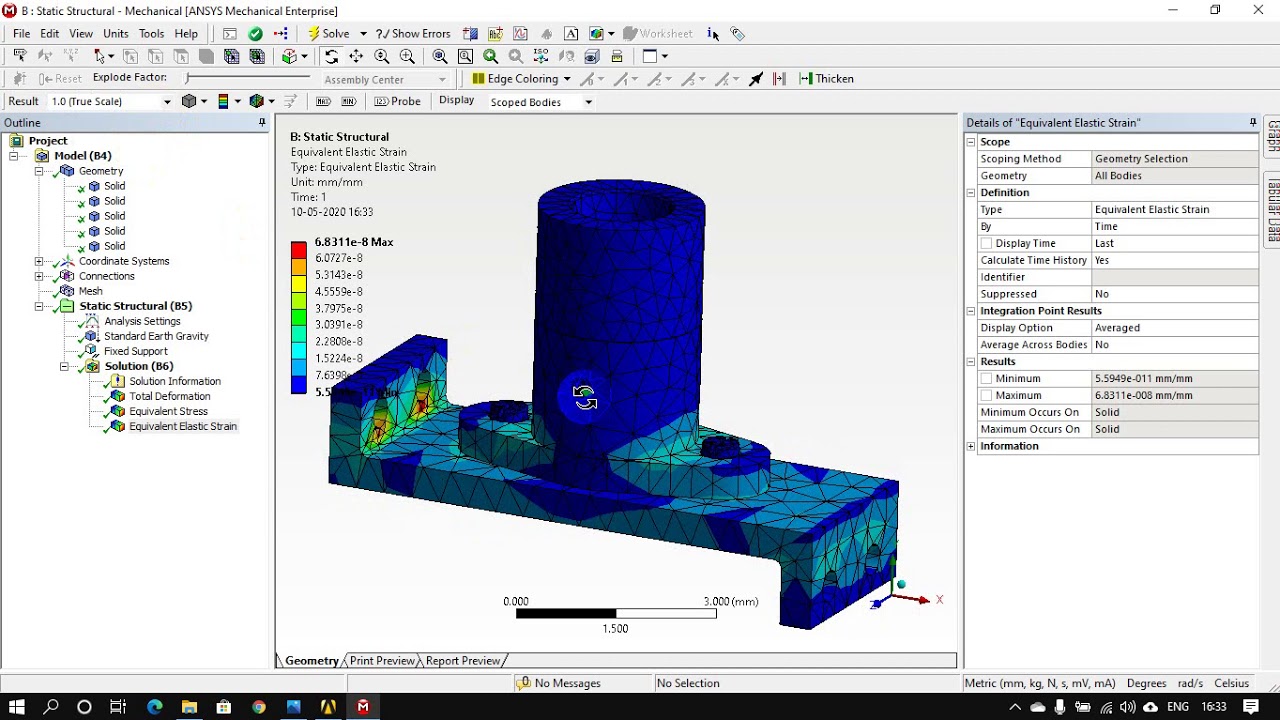Collapse the Static Structural (B5) tree node
Screen dimensions: 1280x720
click(x=39, y=306)
